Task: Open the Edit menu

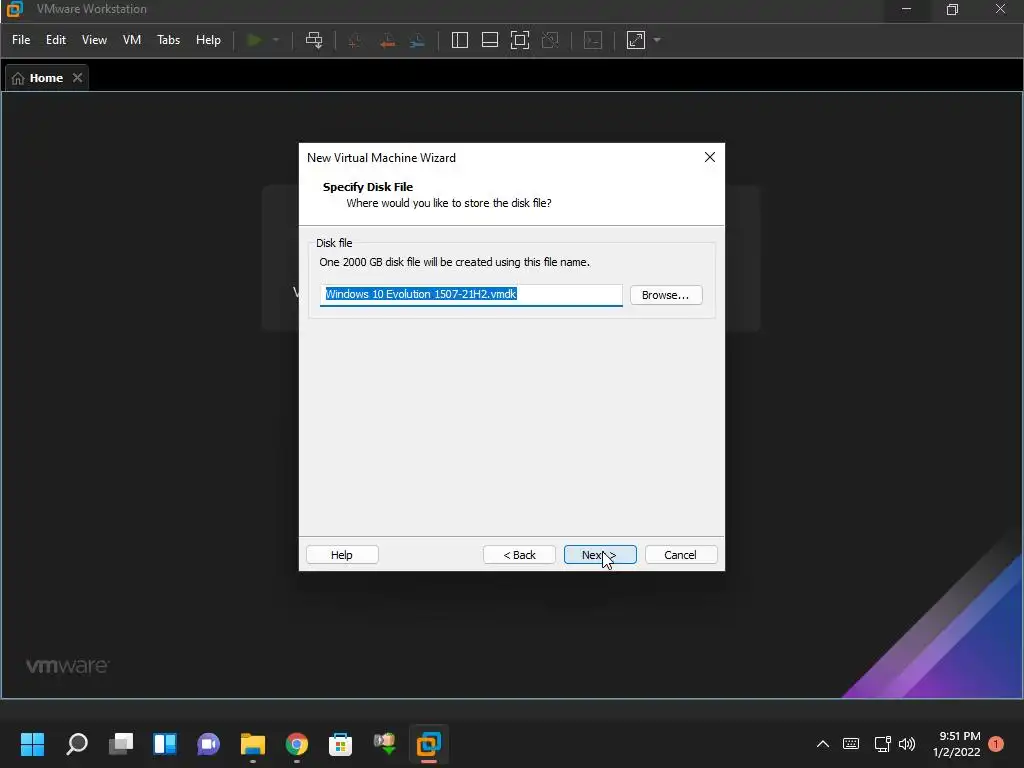Action: tap(56, 40)
